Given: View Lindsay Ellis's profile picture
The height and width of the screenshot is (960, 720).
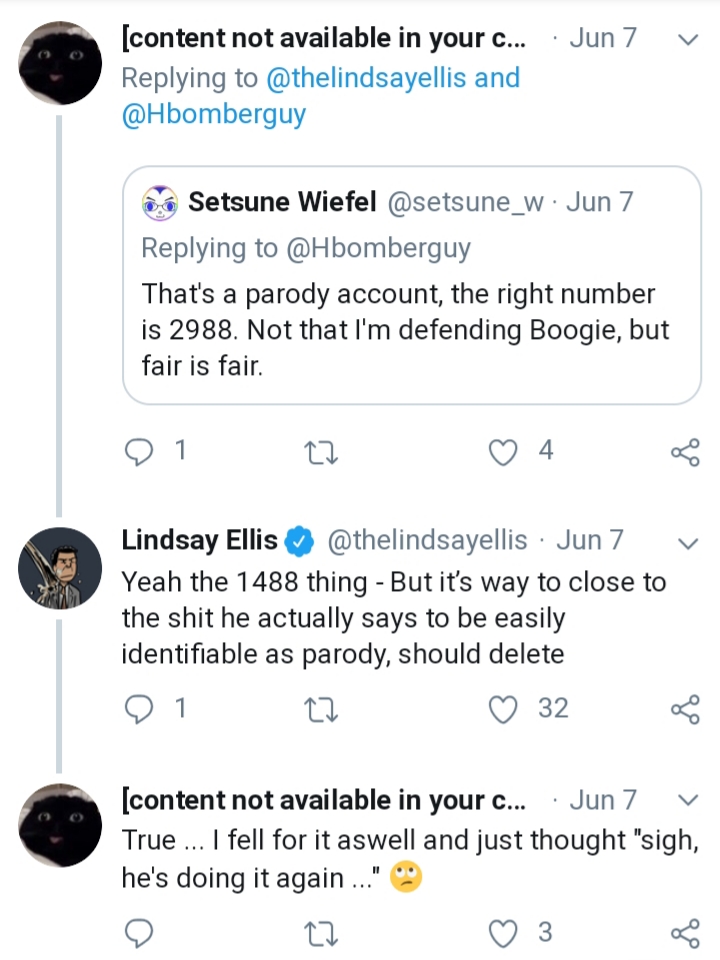Looking at the screenshot, I should 60,568.
